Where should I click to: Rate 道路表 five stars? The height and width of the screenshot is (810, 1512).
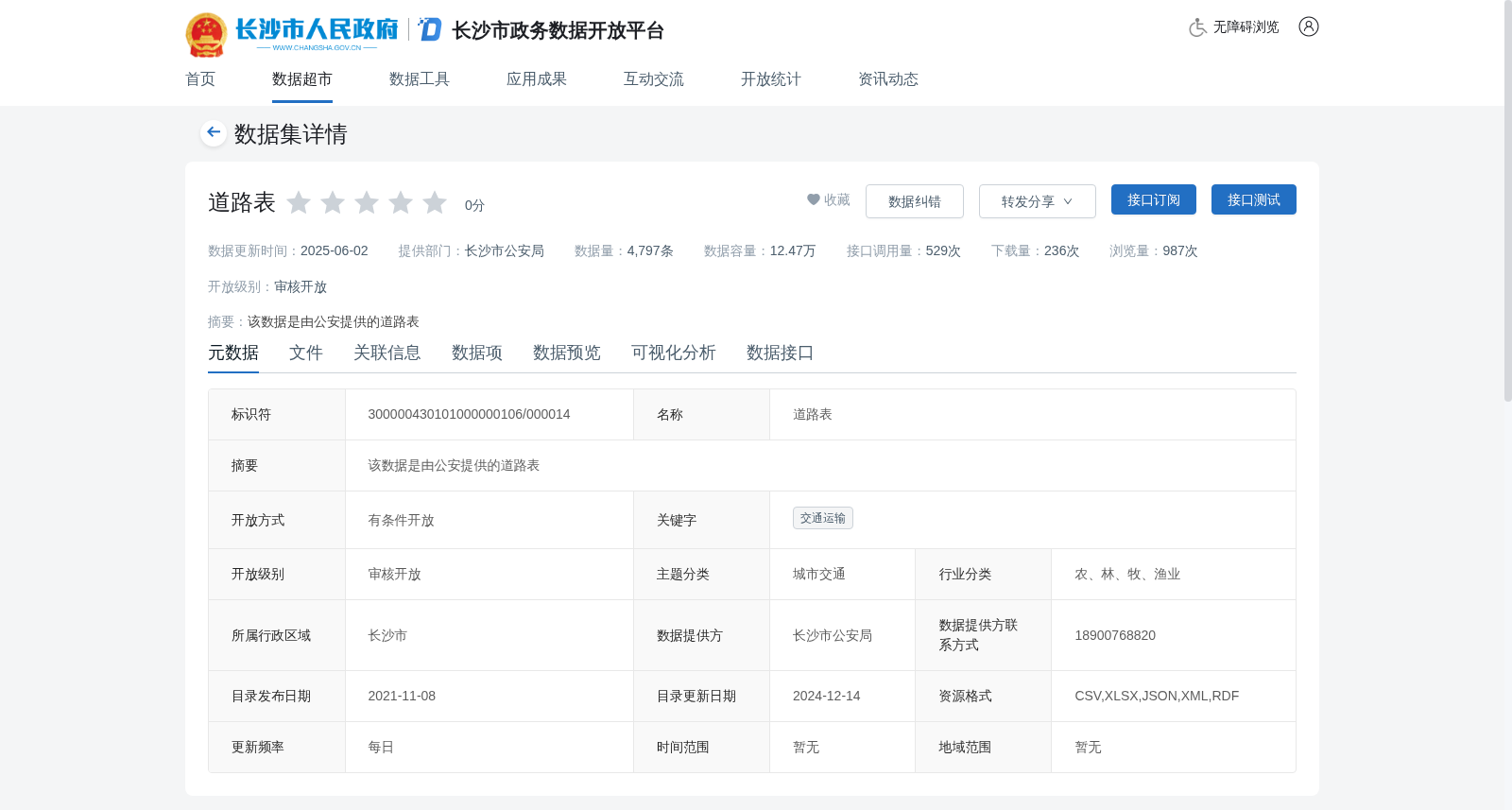435,203
